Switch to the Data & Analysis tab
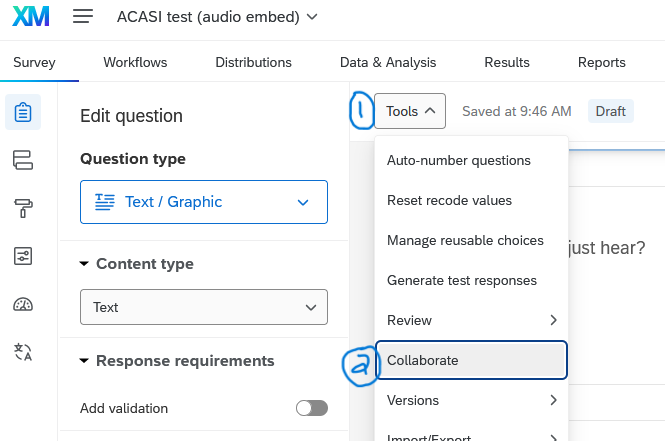The height and width of the screenshot is (441, 665). 387,63
